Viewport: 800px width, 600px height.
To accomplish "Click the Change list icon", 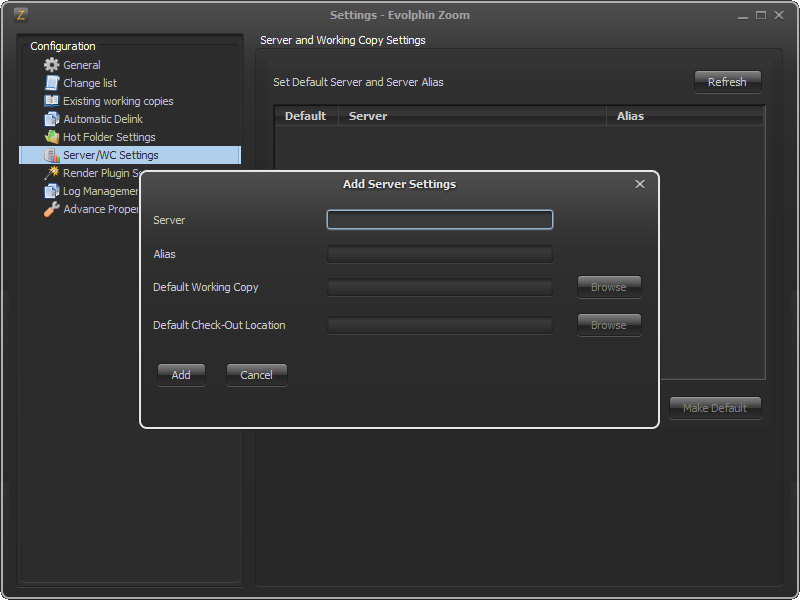I will 52,83.
